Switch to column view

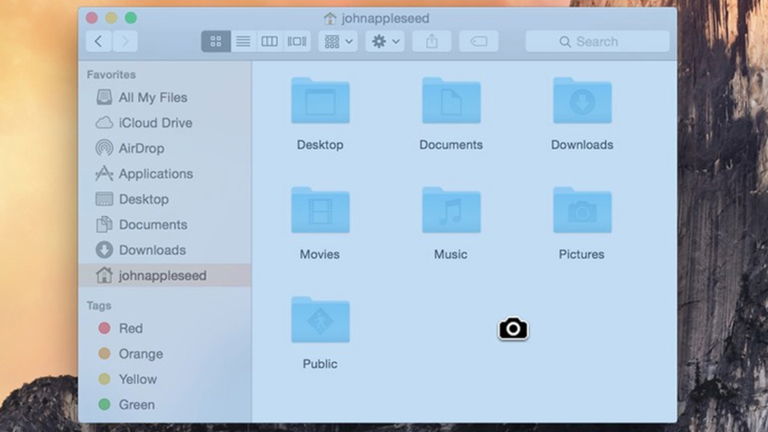pos(269,42)
